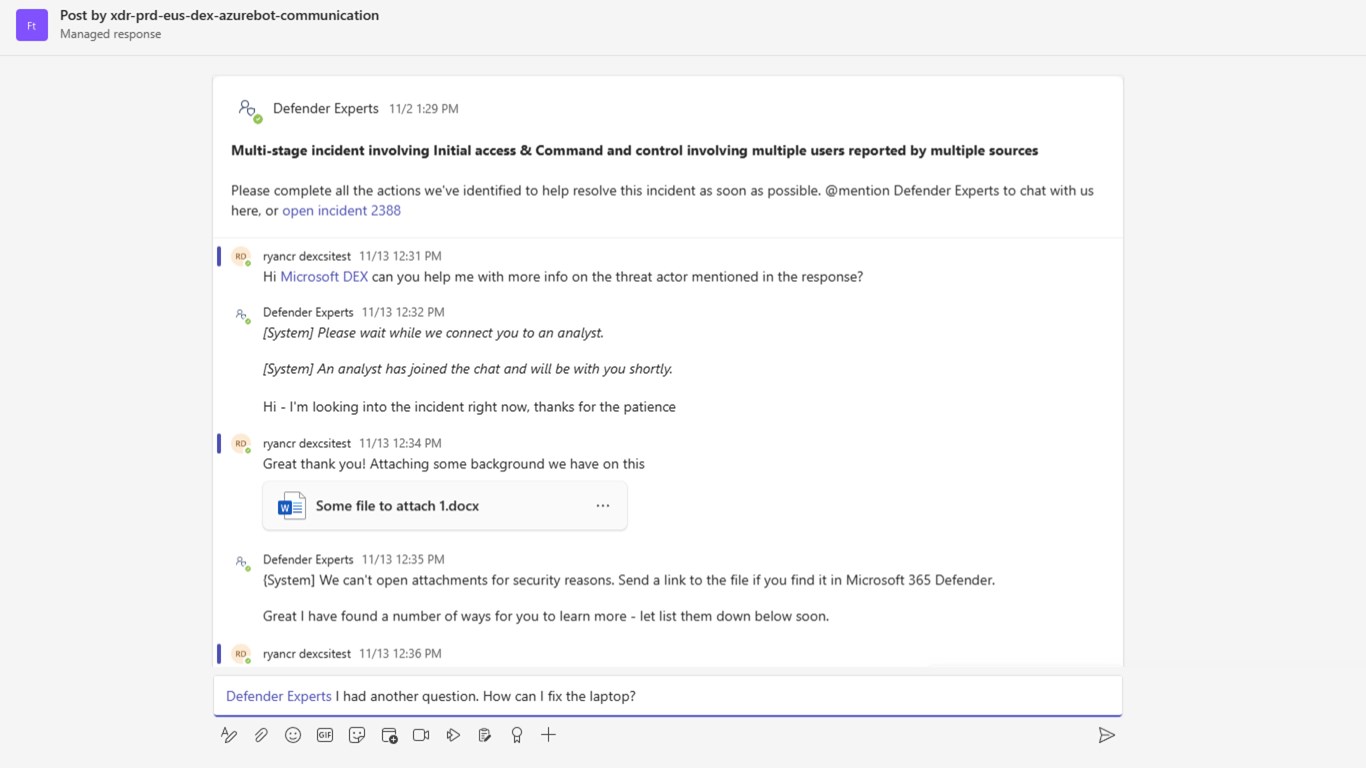Attach a file with the paperclip icon
1366x768 pixels.
(261, 735)
